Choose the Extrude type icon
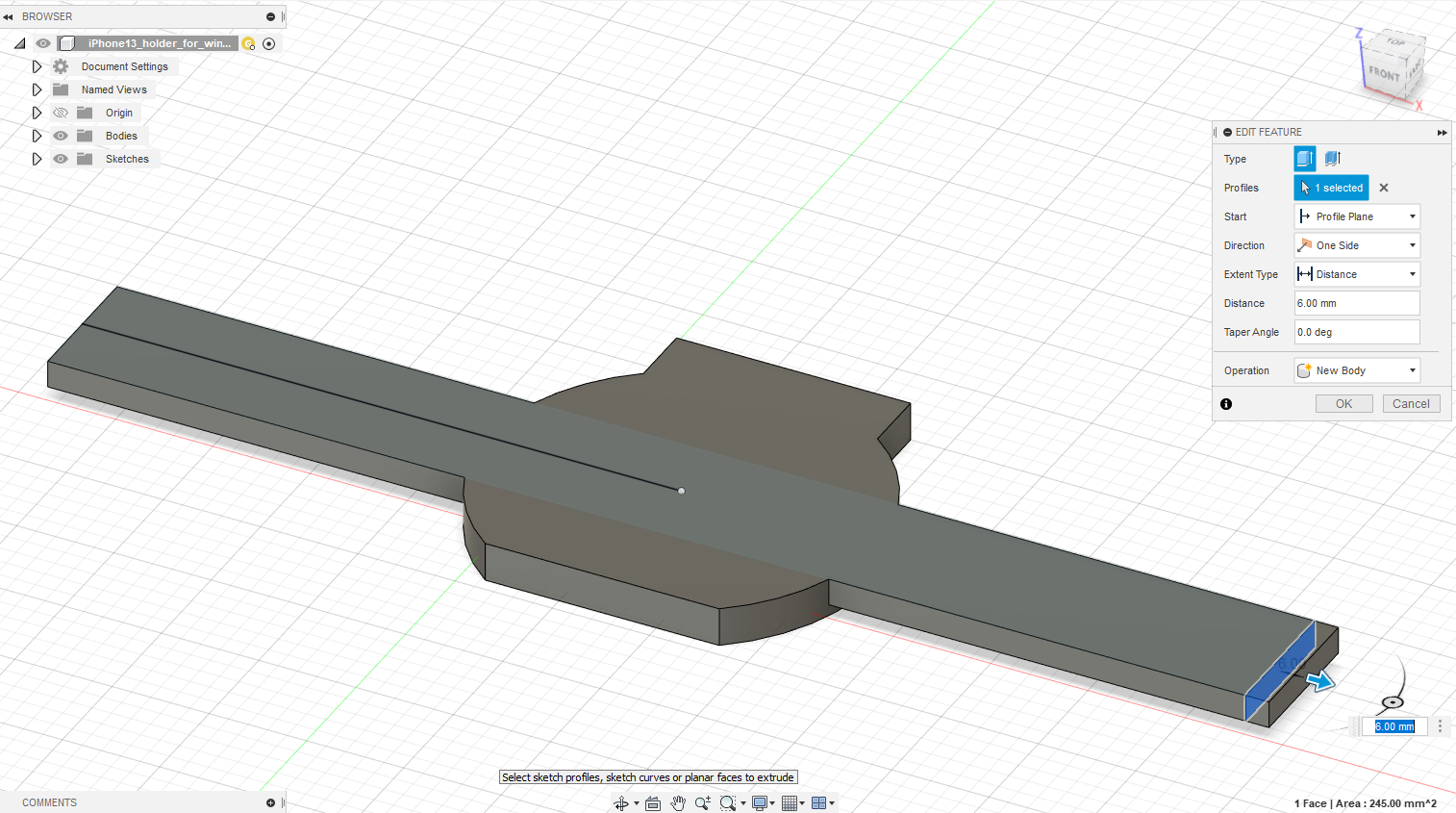Screen dimensions: 1456x813 (1305, 159)
